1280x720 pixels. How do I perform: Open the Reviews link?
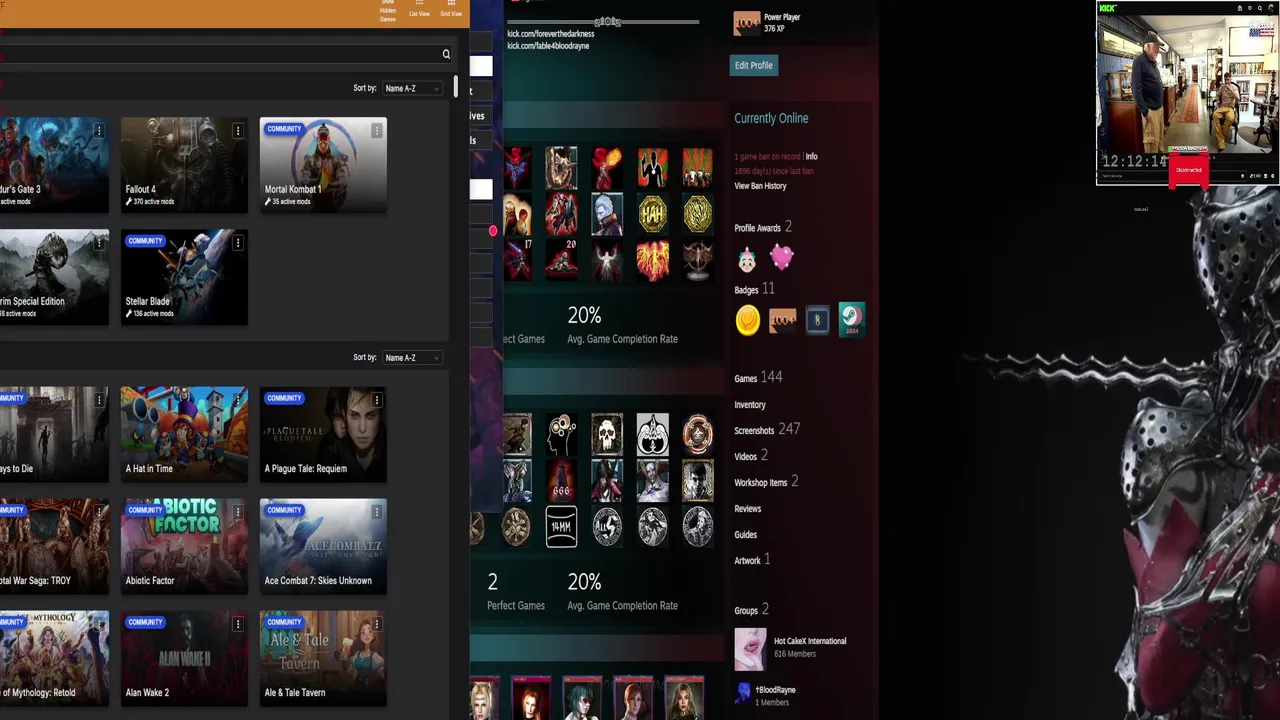(x=748, y=509)
